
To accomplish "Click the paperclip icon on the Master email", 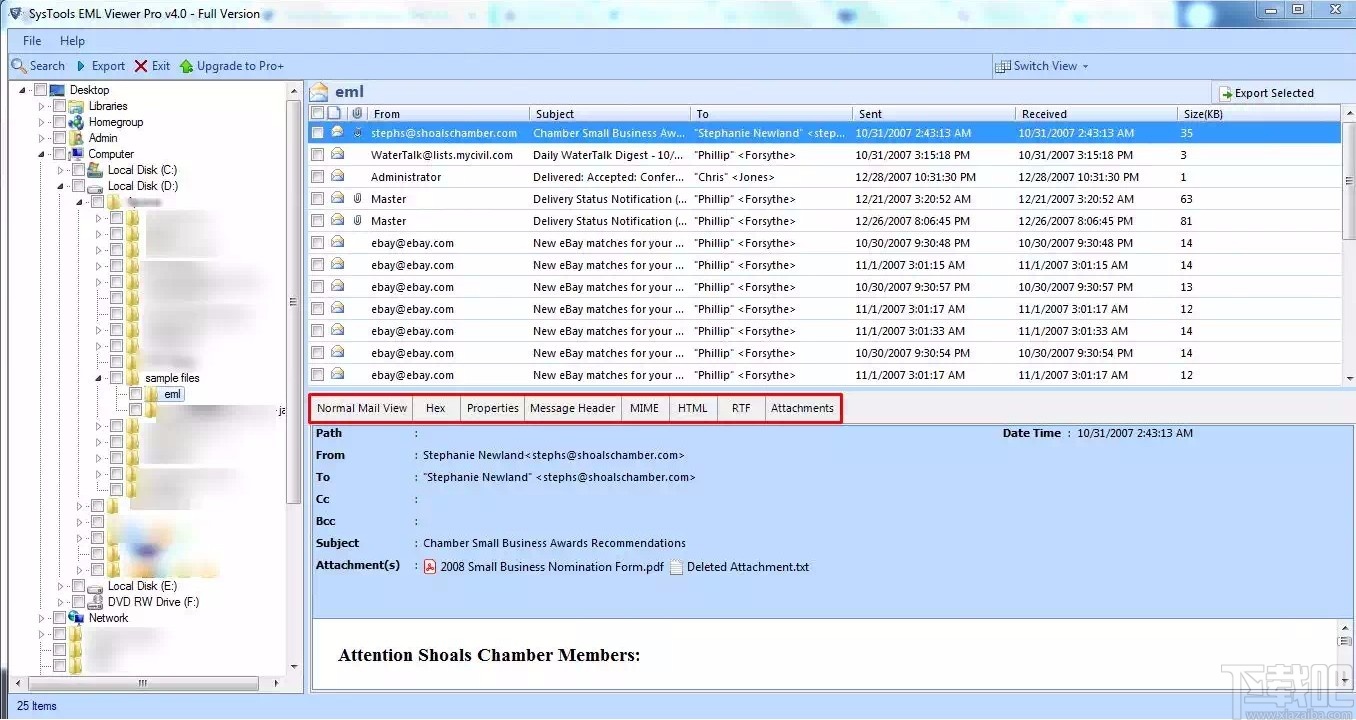I will (x=357, y=198).
